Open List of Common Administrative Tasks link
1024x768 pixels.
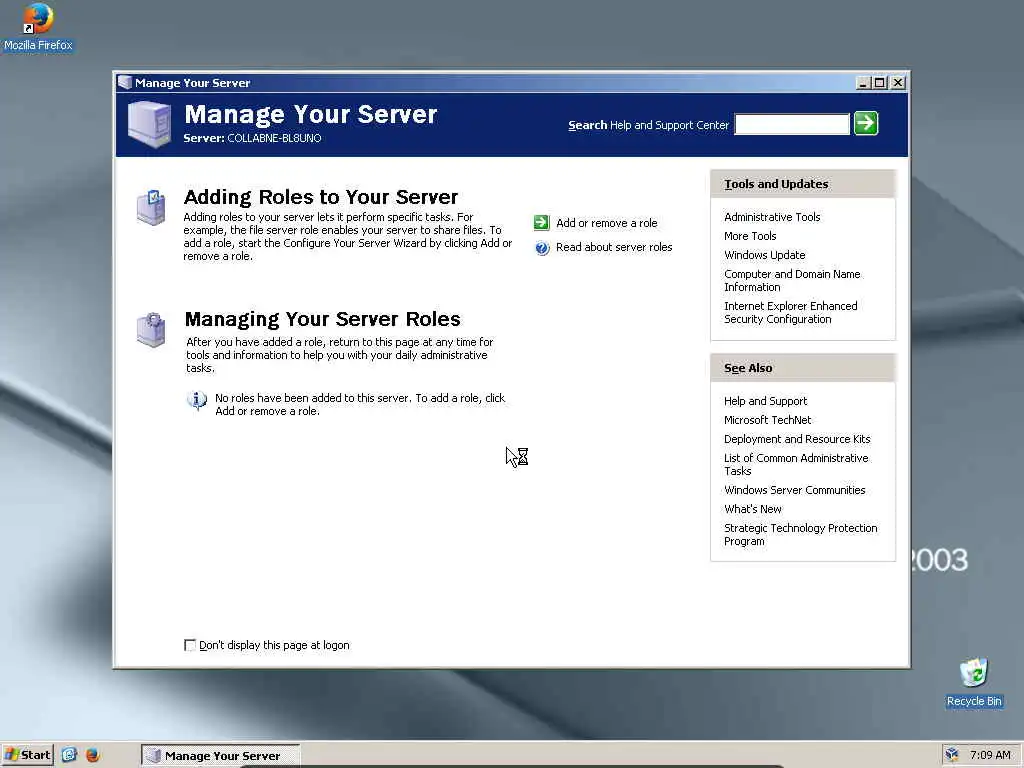point(796,464)
